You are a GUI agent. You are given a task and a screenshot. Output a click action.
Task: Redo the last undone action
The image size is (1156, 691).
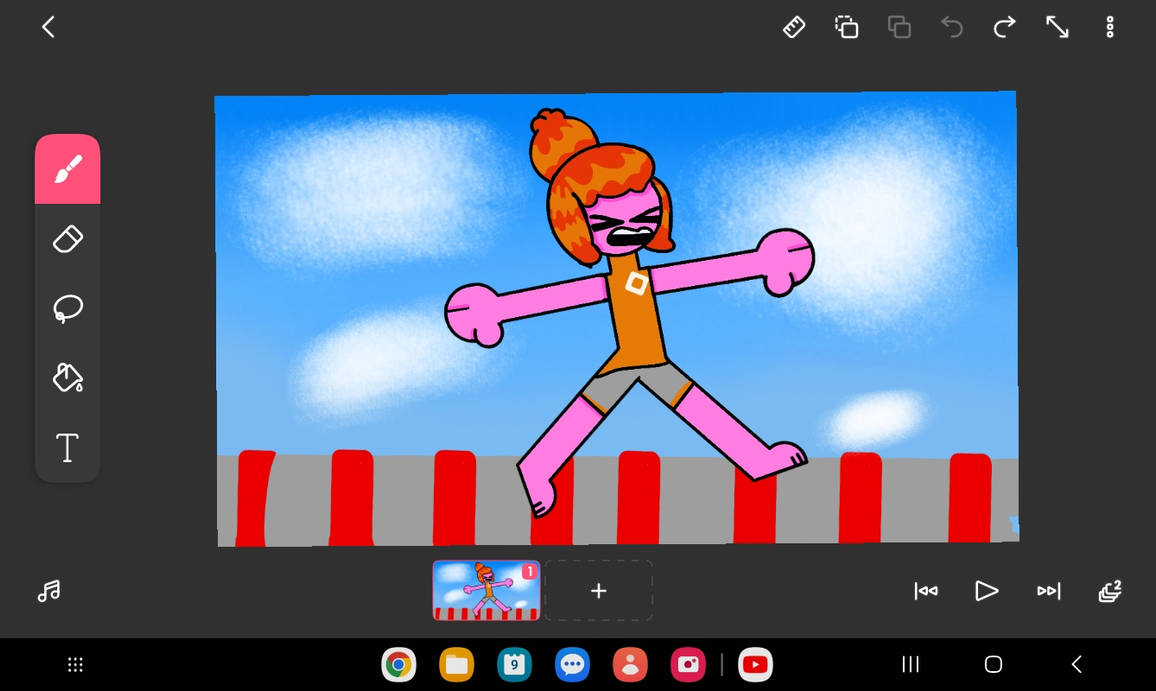[1004, 27]
